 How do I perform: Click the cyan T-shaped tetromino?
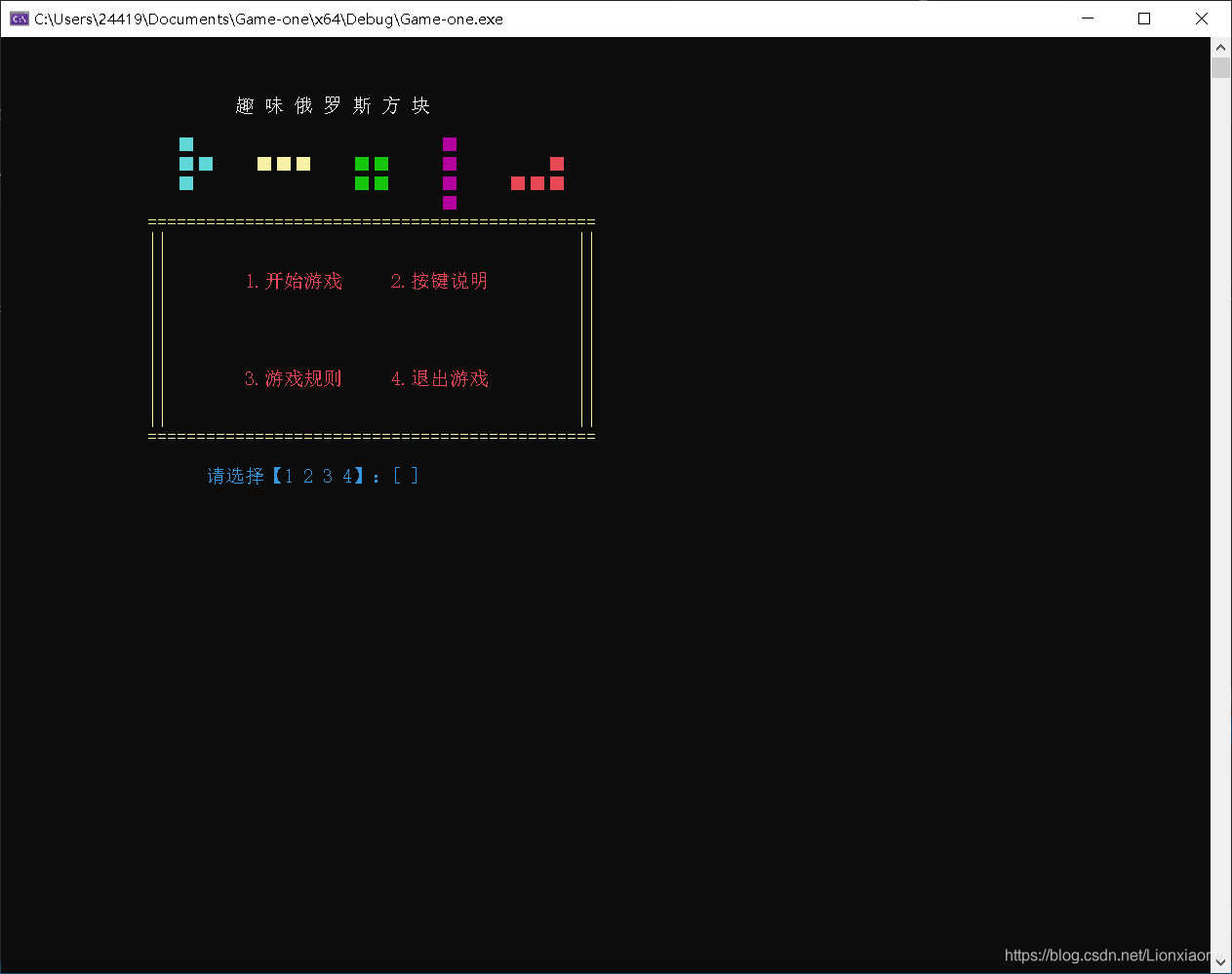(196, 164)
